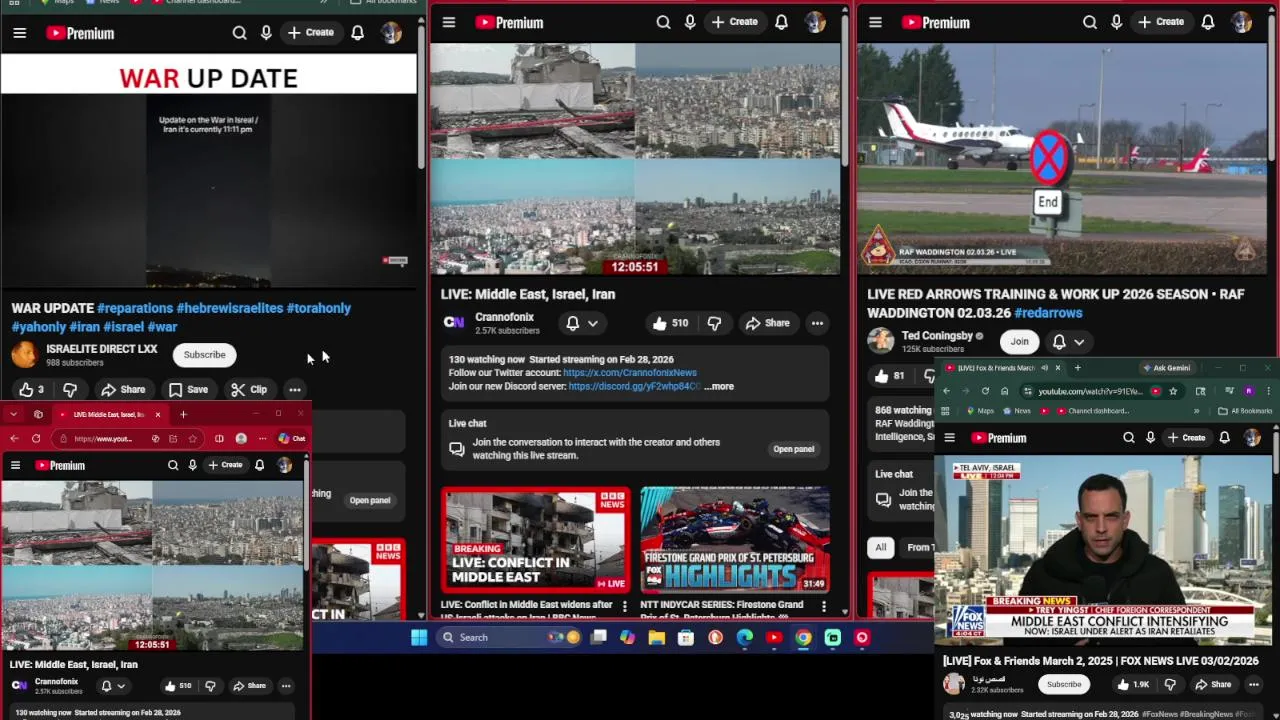Open options for NTT INDYCAR SERIES video

[x=824, y=606]
